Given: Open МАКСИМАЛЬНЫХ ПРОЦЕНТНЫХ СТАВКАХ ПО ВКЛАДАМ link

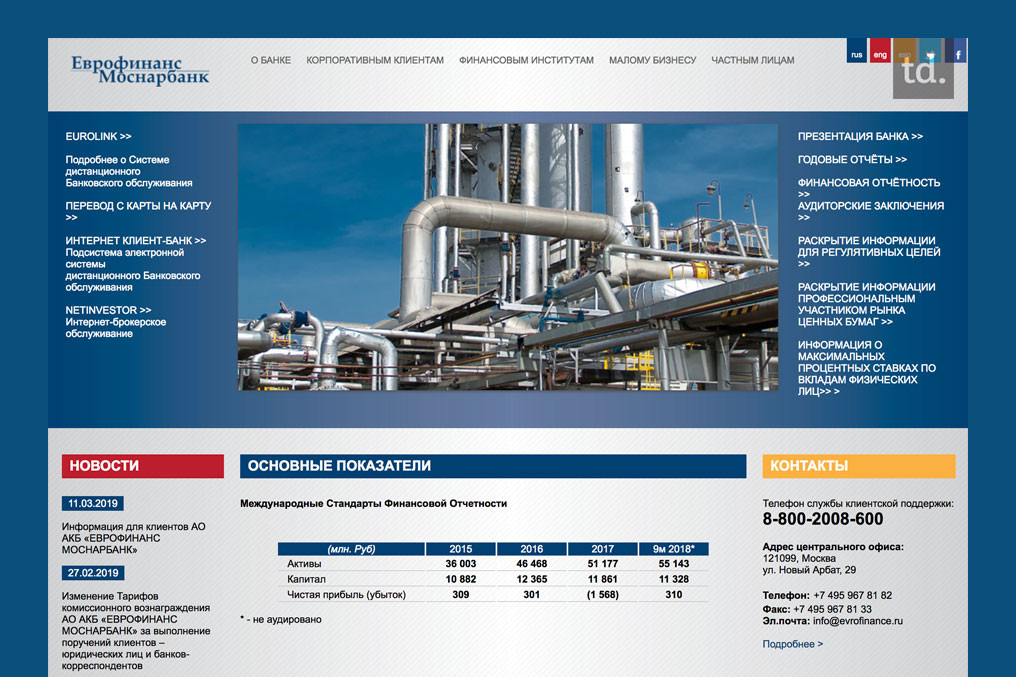Looking at the screenshot, I should tap(866, 368).
